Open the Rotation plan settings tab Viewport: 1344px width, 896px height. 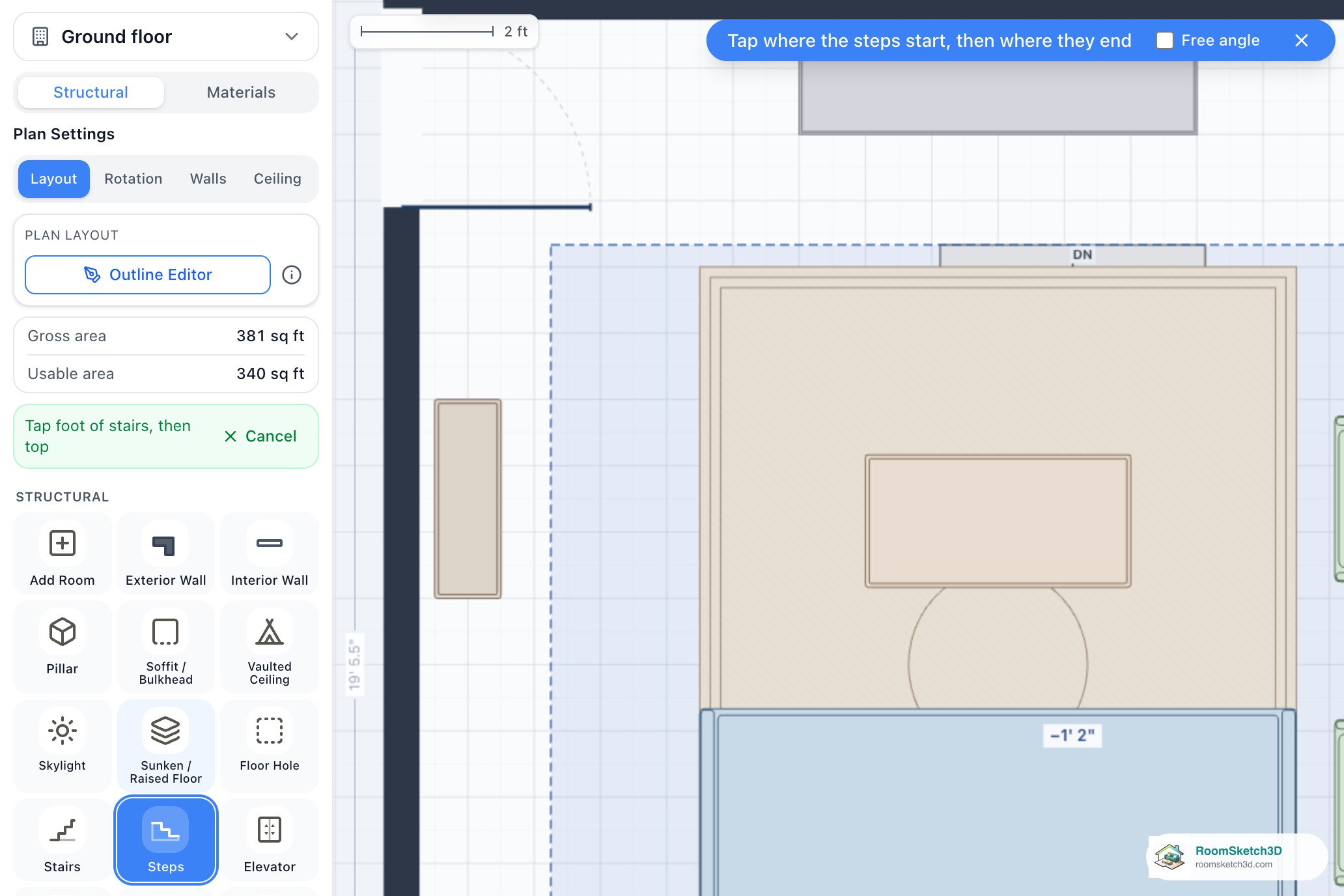[x=133, y=179]
